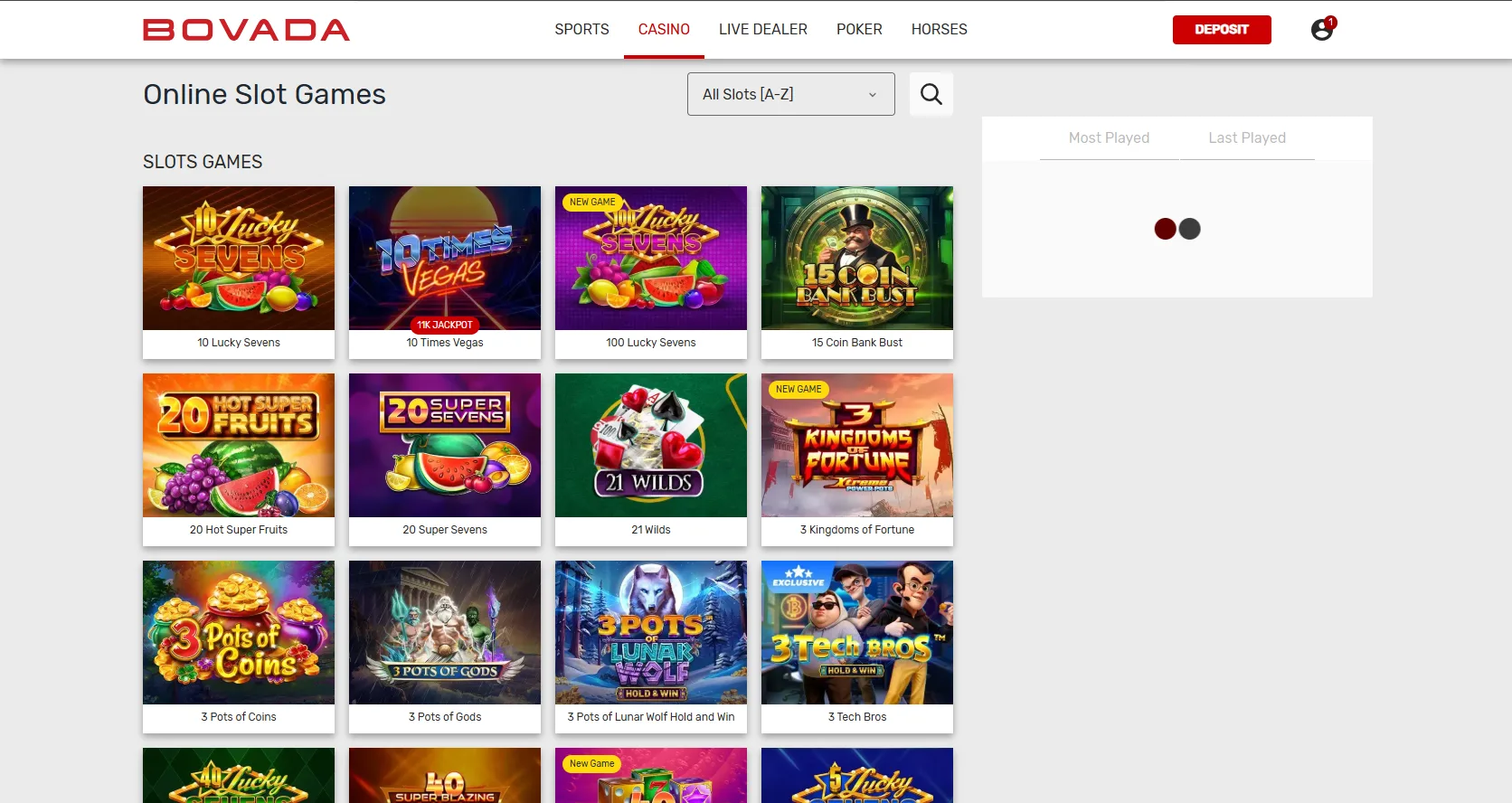Click the NEW GAME badge on 100 Lucky Sevens
Screen dimensions: 1512x803
pyautogui.click(x=592, y=202)
